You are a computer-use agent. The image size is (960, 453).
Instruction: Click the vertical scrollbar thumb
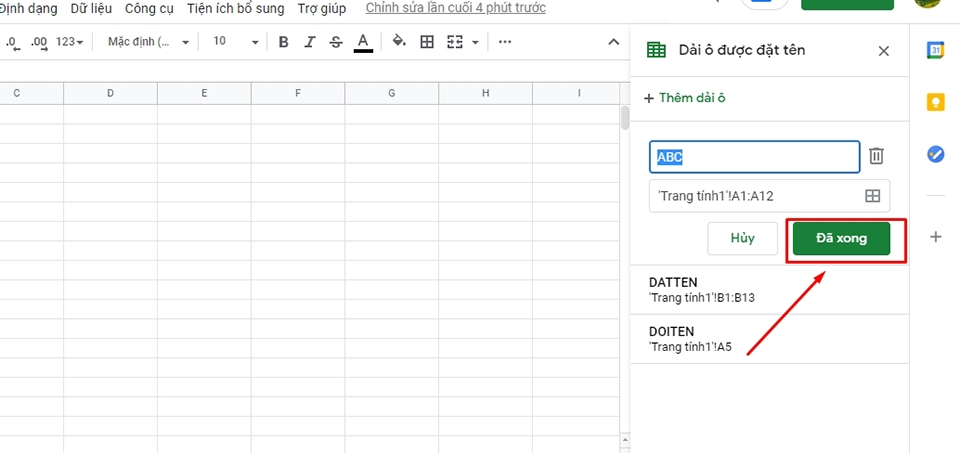625,118
